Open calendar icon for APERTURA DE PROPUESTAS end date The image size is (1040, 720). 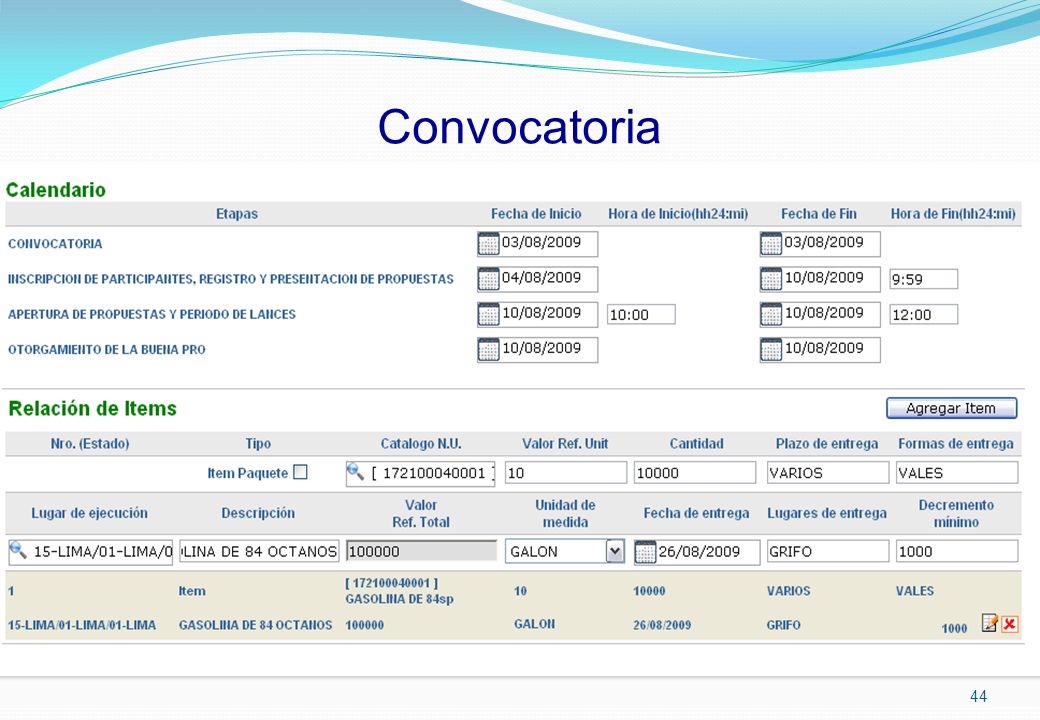(771, 314)
